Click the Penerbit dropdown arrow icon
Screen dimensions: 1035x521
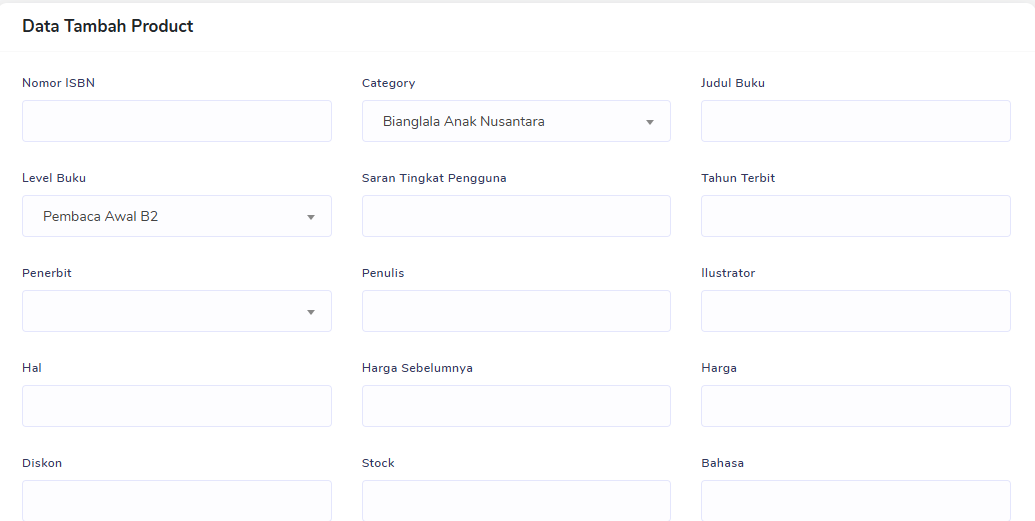click(x=310, y=312)
